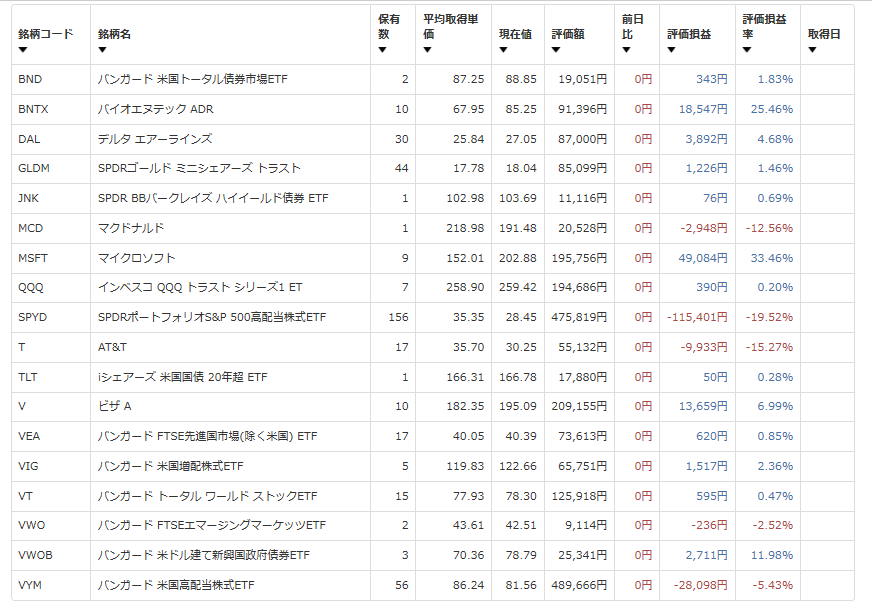Click T loss value -9,933円
The image size is (872, 610).
(x=704, y=348)
